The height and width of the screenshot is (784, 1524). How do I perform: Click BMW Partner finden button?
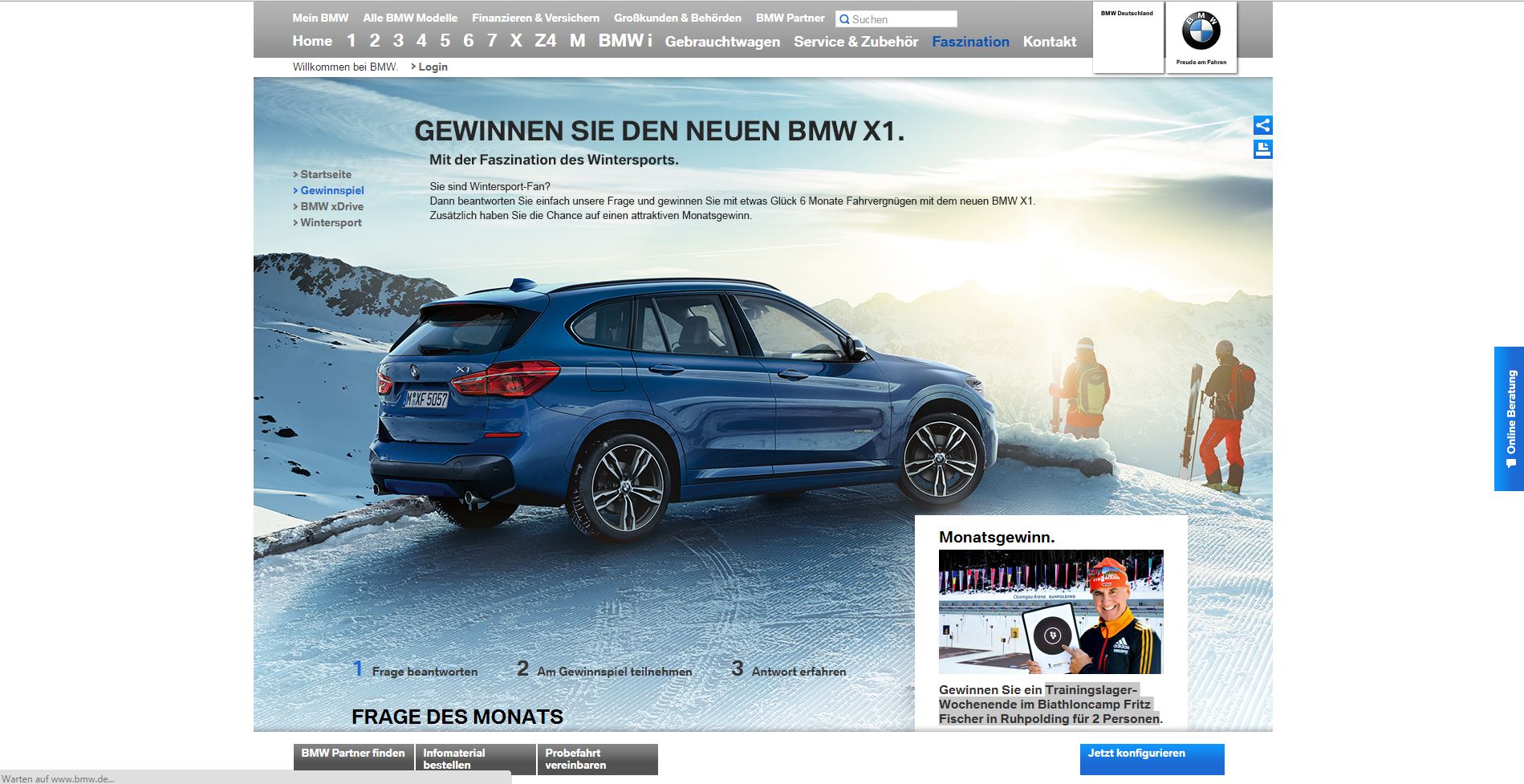pyautogui.click(x=353, y=759)
